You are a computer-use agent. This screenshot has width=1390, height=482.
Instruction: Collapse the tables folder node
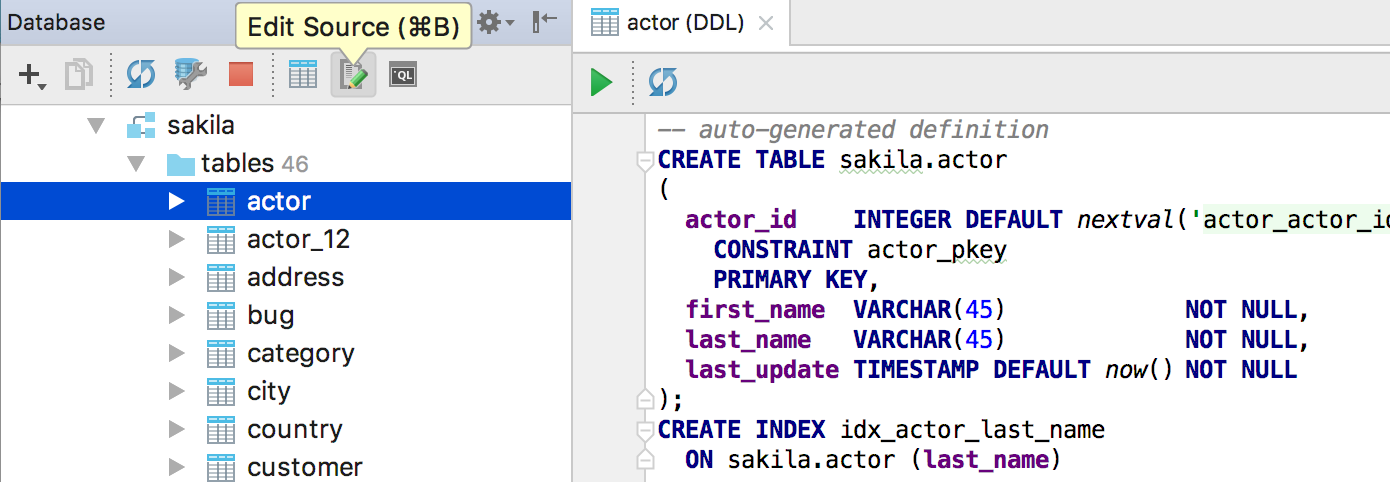137,164
